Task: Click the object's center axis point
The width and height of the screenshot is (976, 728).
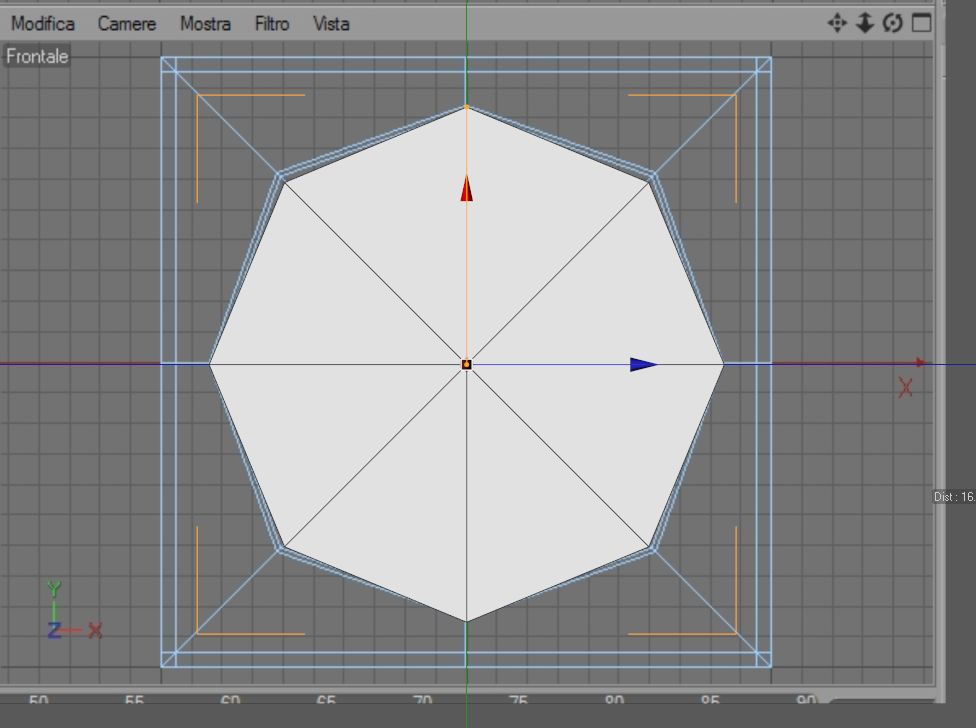Action: coord(467,365)
